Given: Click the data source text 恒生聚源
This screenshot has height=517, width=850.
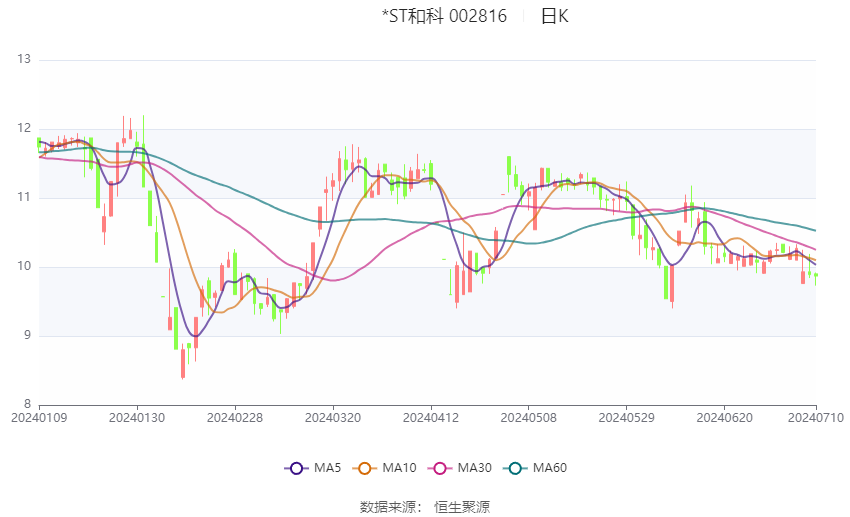Looking at the screenshot, I should [462, 507].
